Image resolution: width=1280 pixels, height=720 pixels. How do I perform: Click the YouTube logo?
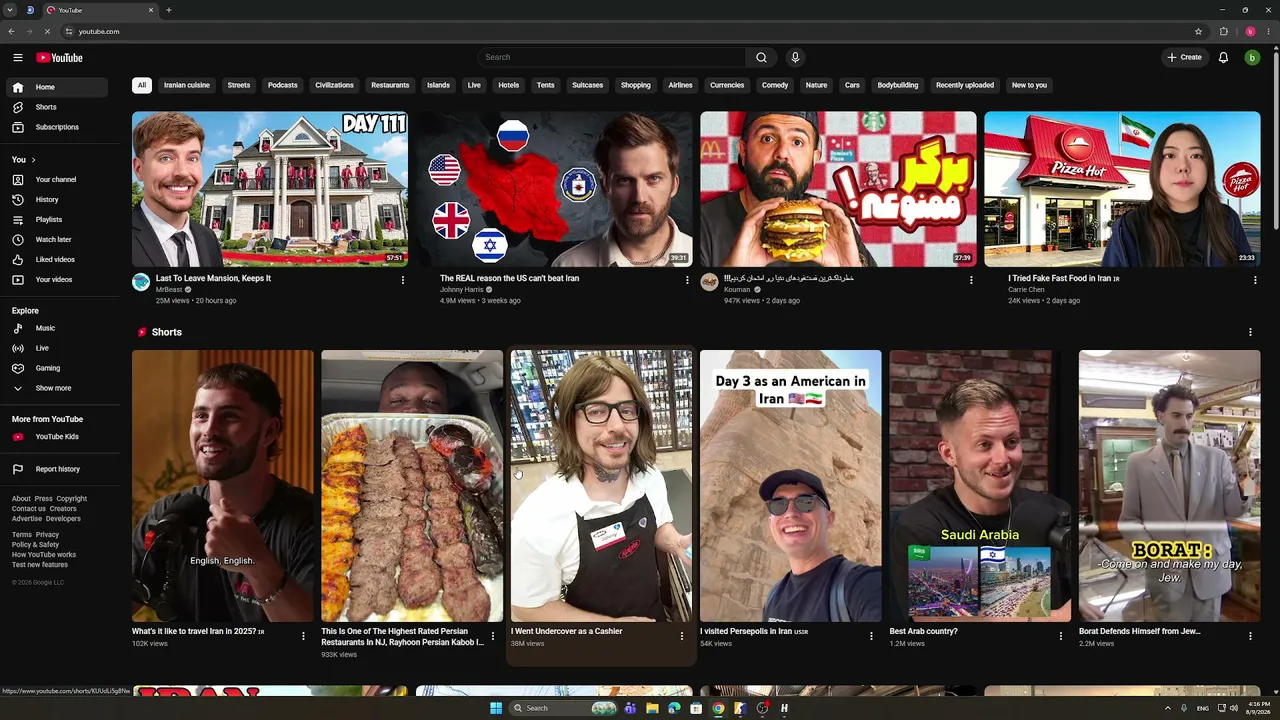tap(60, 58)
